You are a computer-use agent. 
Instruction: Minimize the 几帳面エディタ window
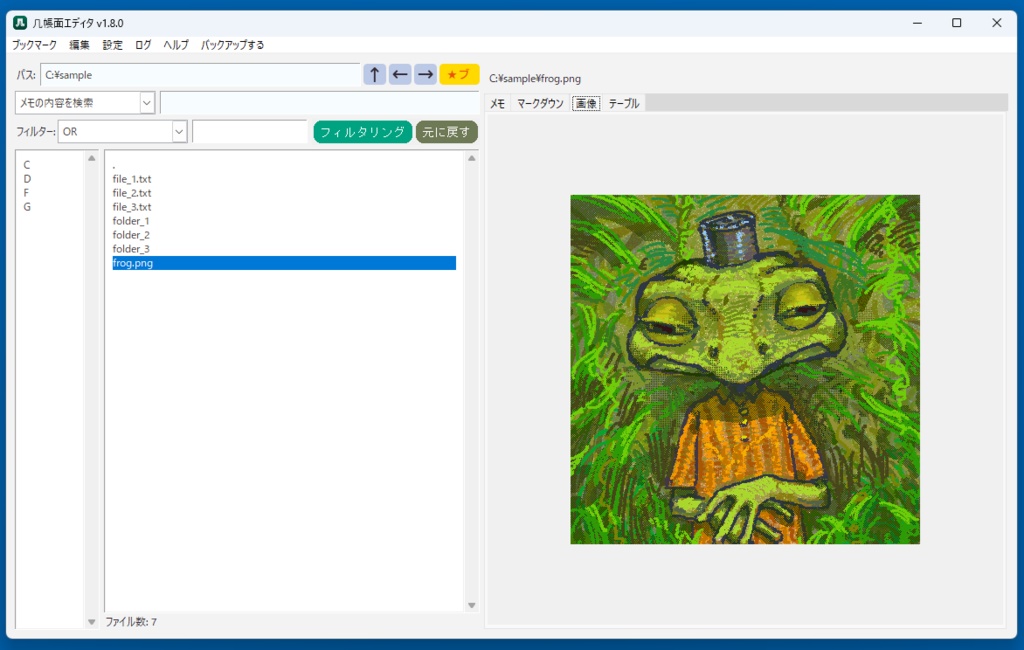coord(918,23)
